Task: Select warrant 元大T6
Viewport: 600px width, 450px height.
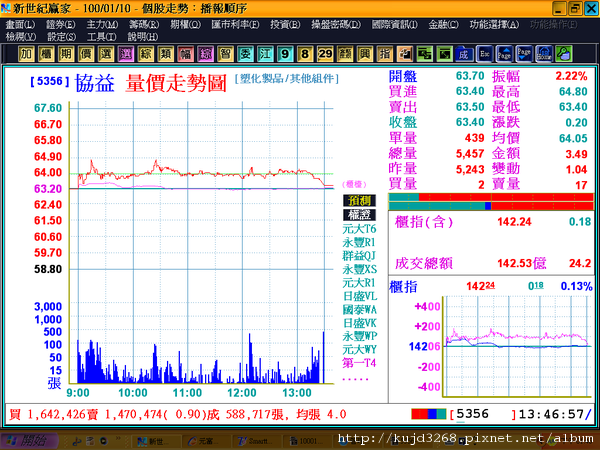Action: [359, 229]
